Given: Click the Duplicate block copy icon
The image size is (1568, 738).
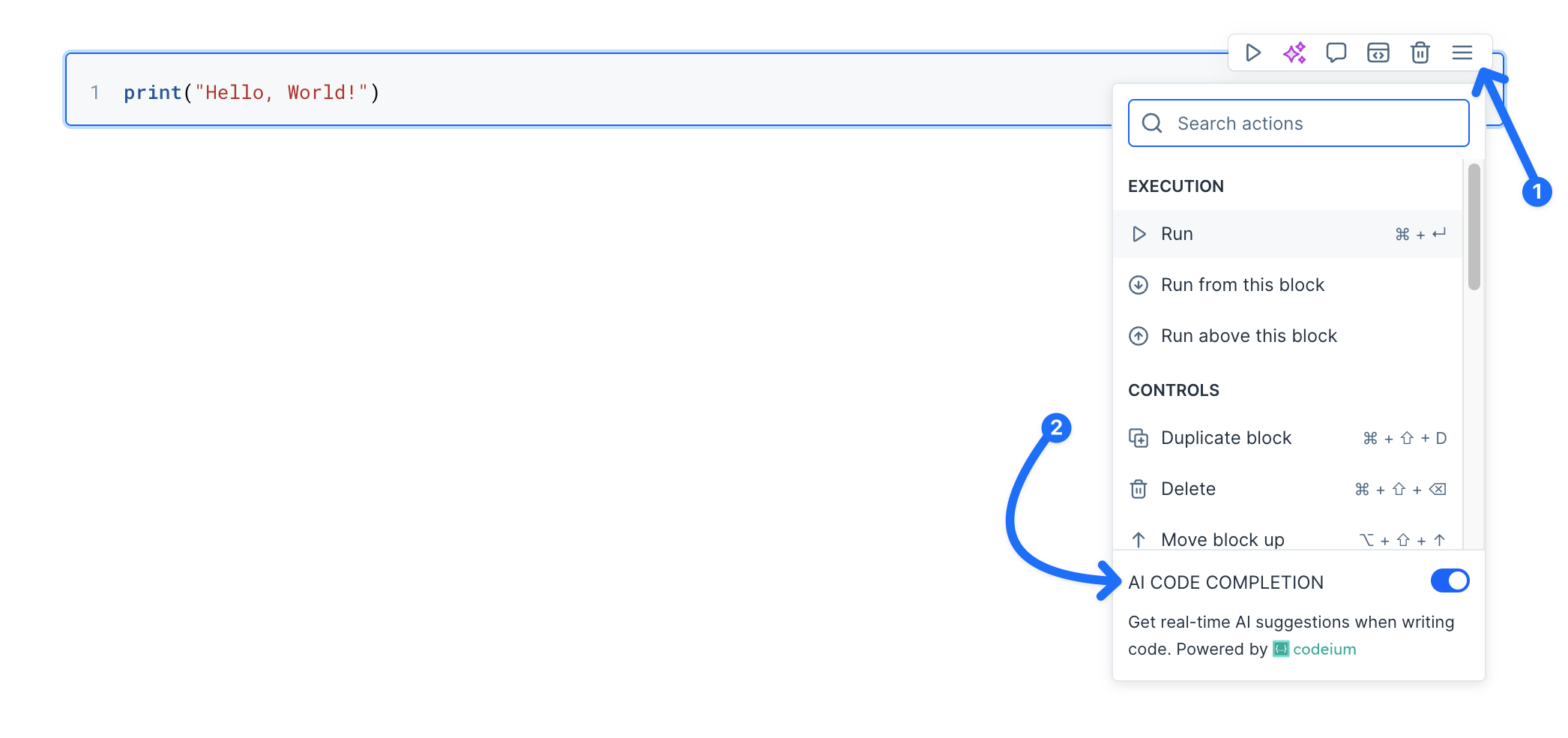Looking at the screenshot, I should click(1139, 438).
